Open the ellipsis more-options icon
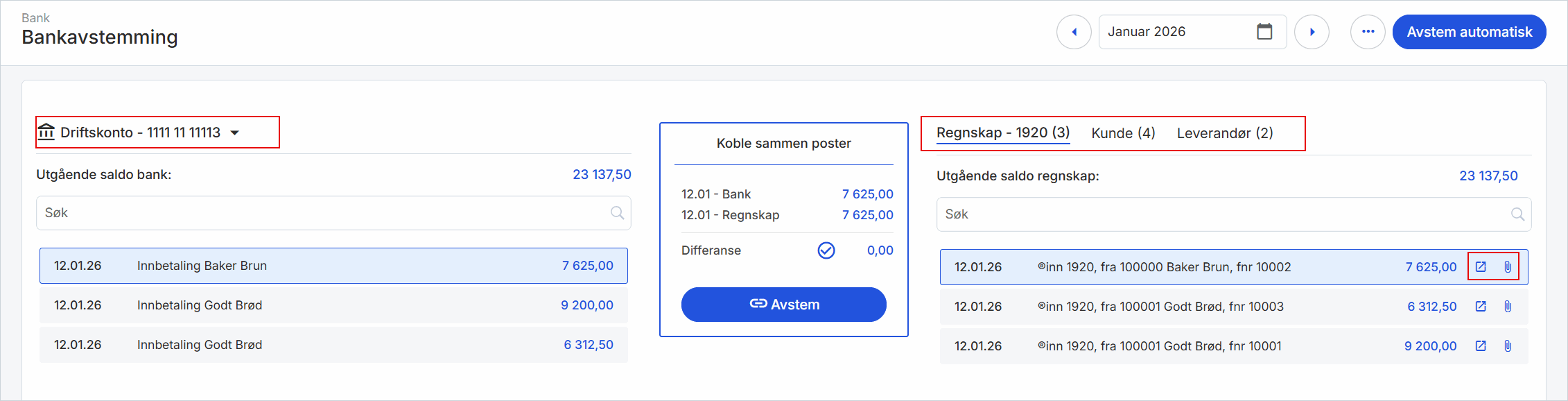1568x401 pixels. (1367, 31)
